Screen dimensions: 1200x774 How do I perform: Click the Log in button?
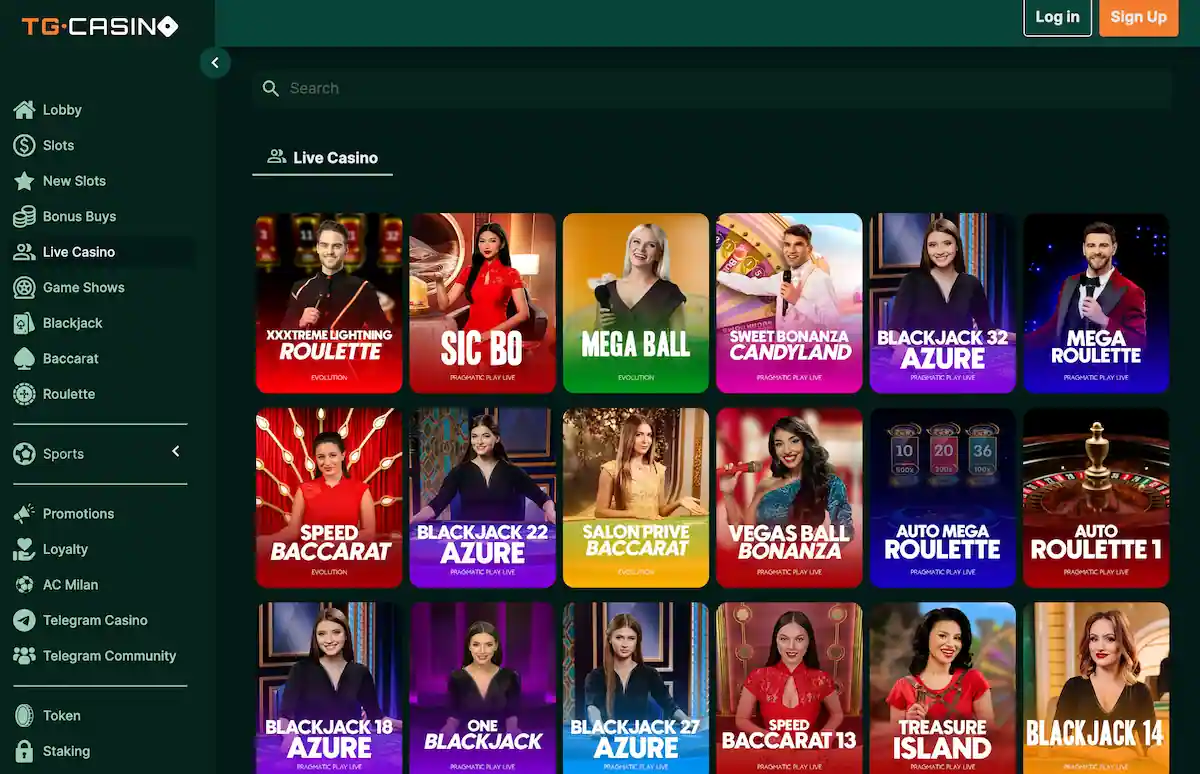pos(1057,17)
